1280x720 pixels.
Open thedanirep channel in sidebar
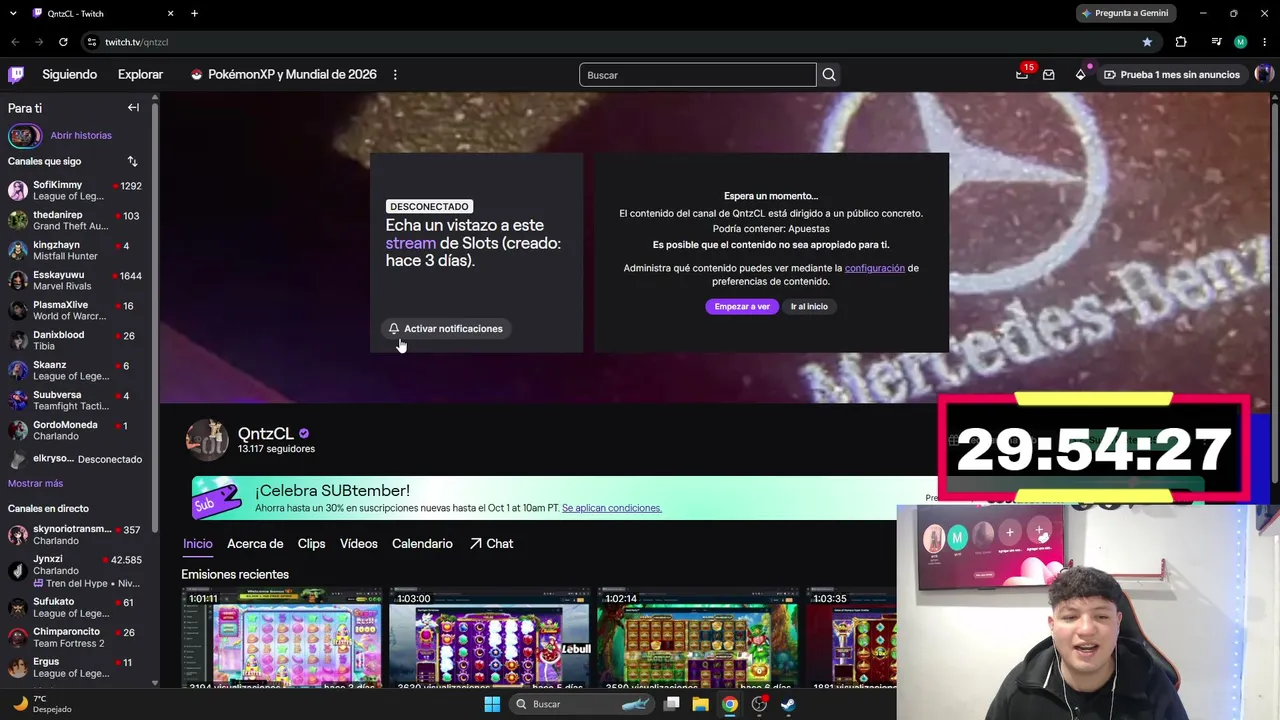(76, 221)
